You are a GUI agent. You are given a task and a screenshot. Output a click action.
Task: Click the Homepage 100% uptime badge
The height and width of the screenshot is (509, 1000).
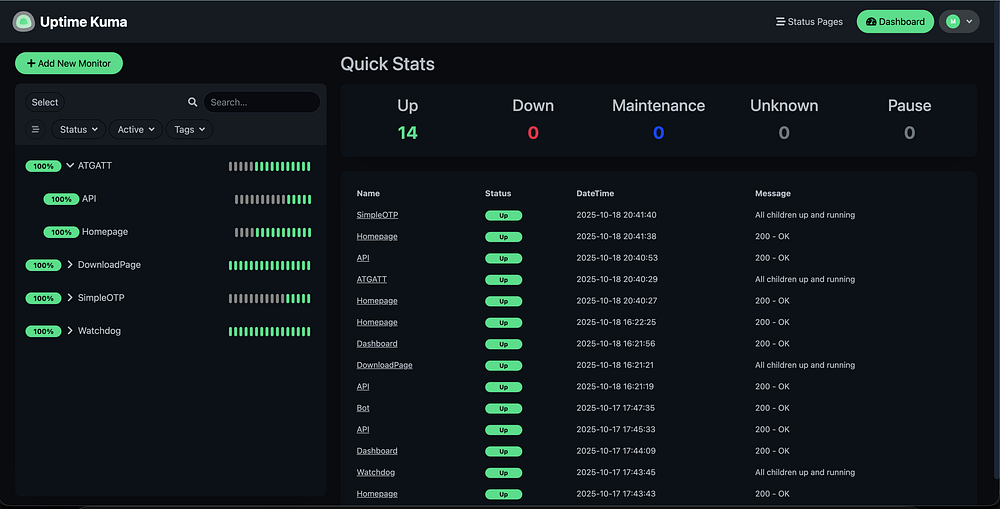[61, 232]
